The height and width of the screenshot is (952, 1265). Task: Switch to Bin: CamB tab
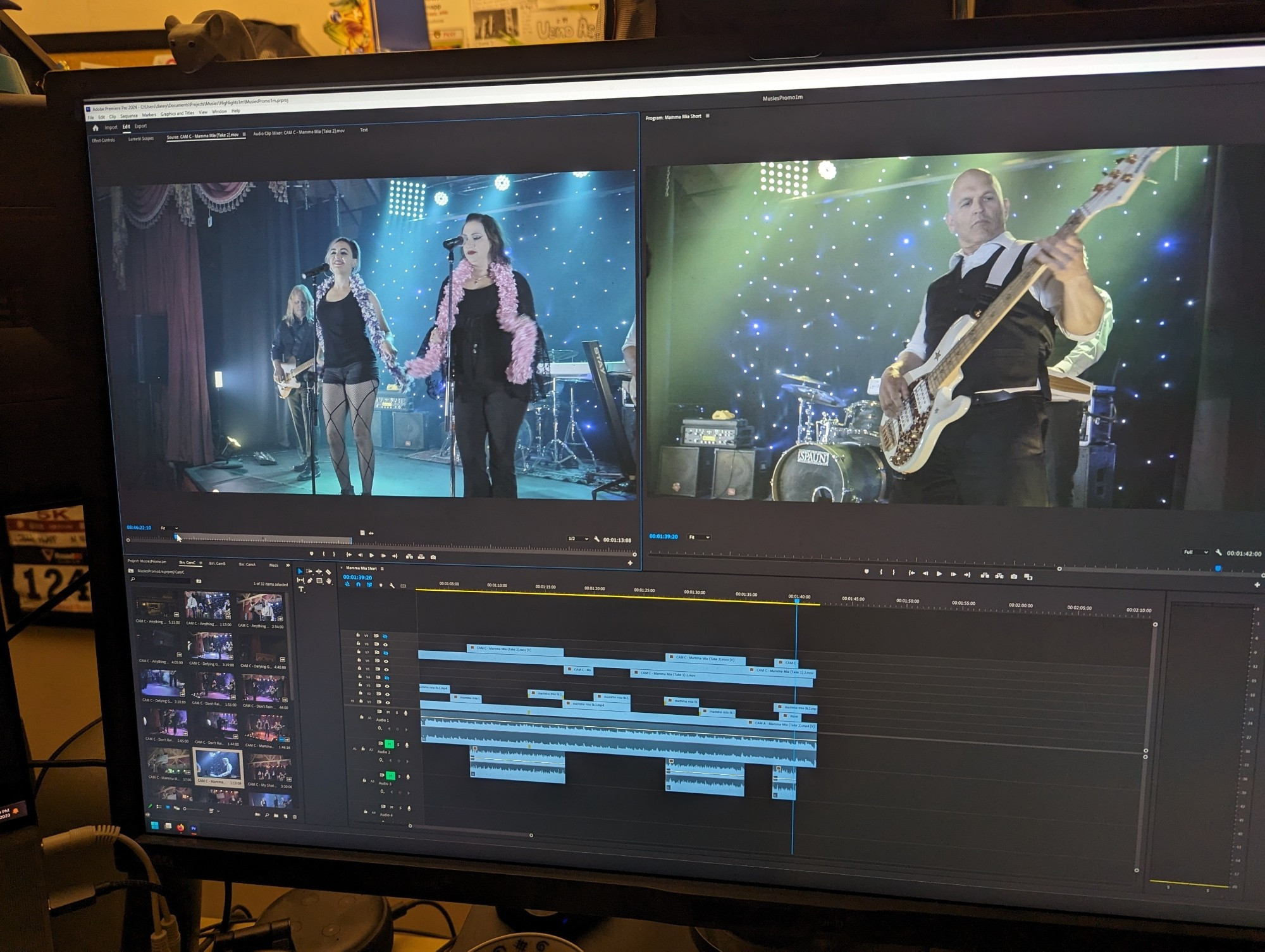pos(217,564)
